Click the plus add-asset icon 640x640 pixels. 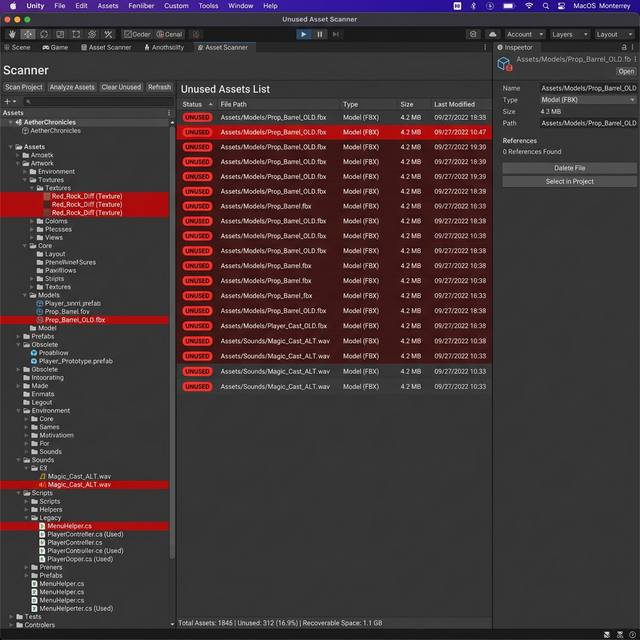pos(7,101)
